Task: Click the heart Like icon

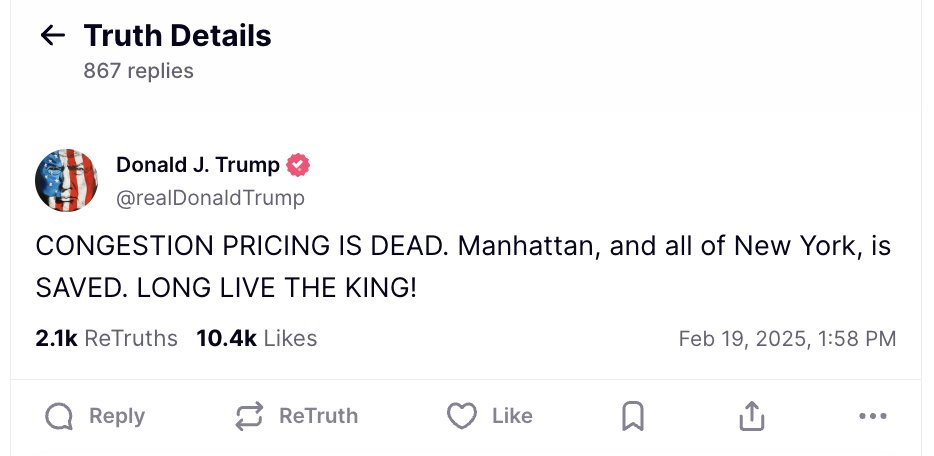Action: point(461,416)
